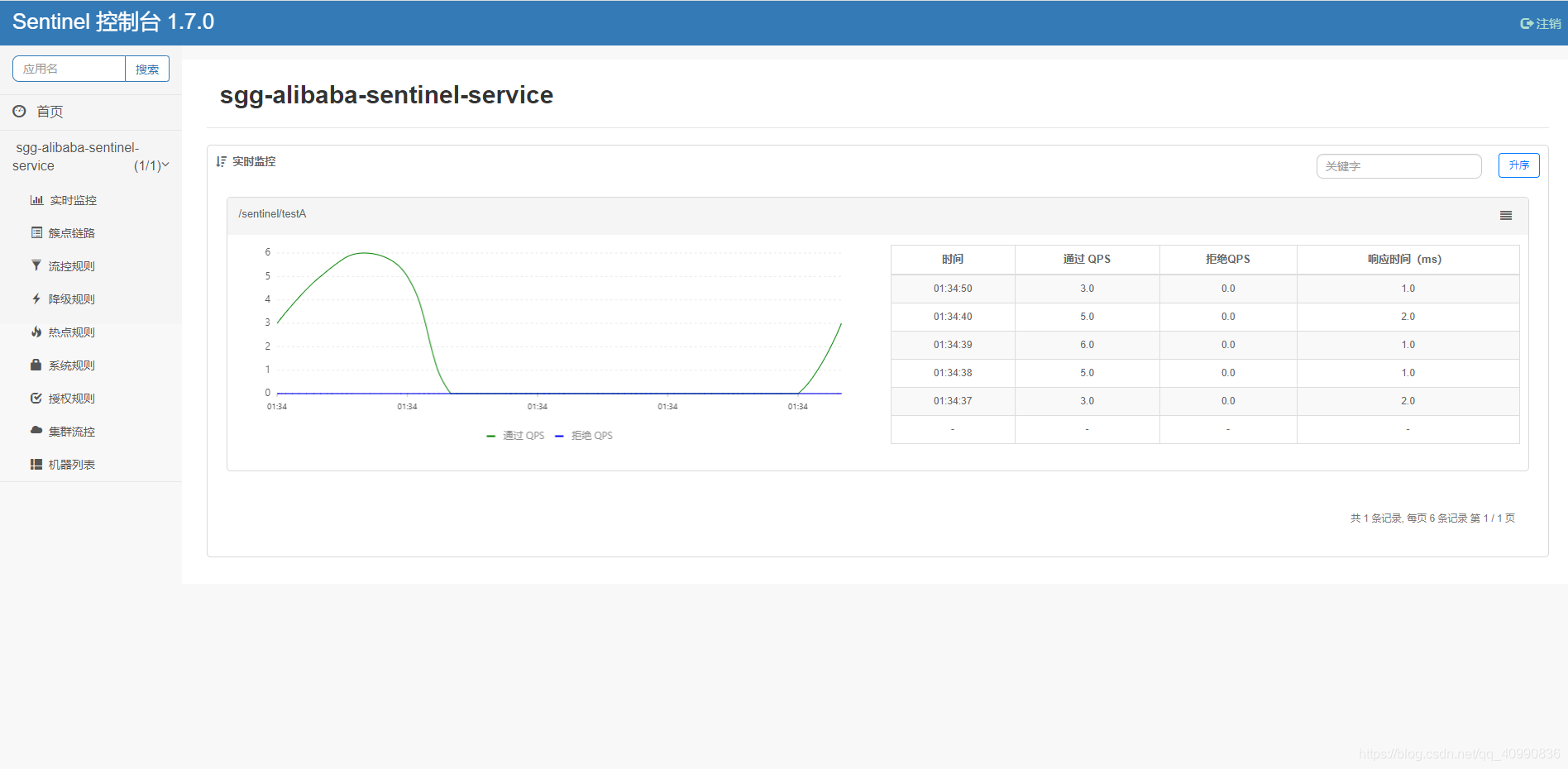
Task: Open 簇点链路 in the sidebar
Action: (x=72, y=233)
